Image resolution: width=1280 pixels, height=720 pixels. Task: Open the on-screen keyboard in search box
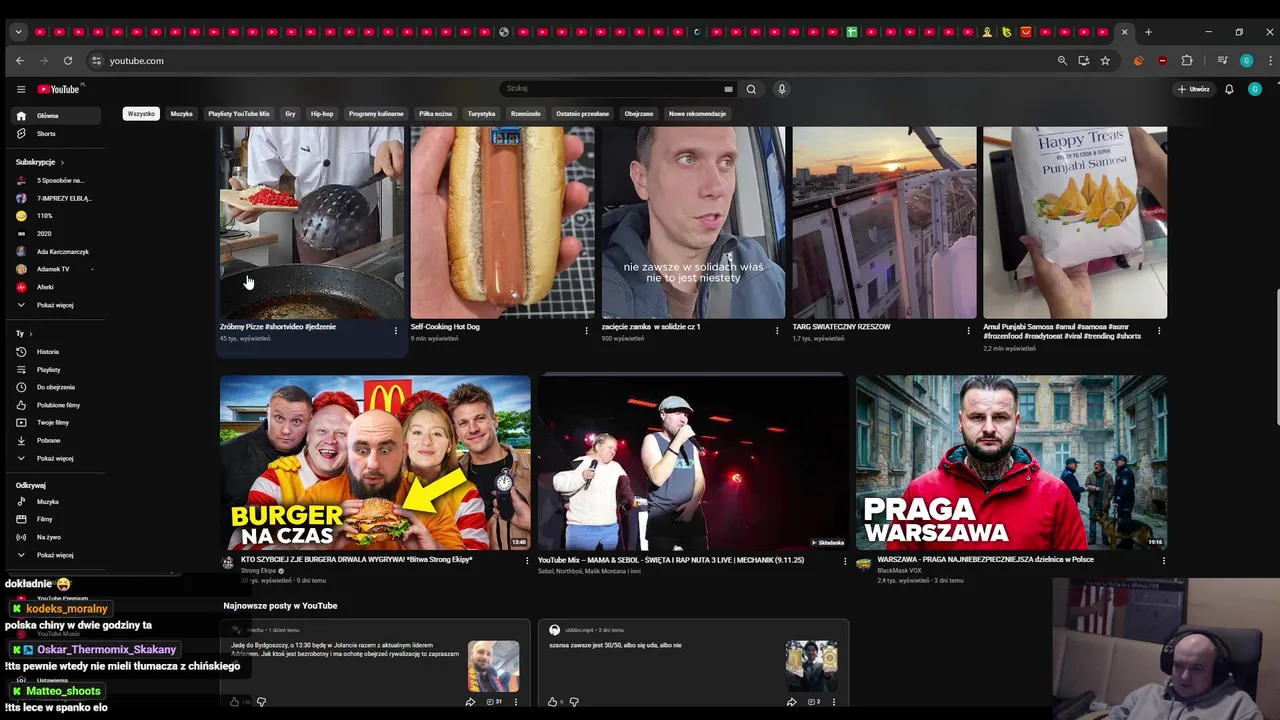(728, 89)
